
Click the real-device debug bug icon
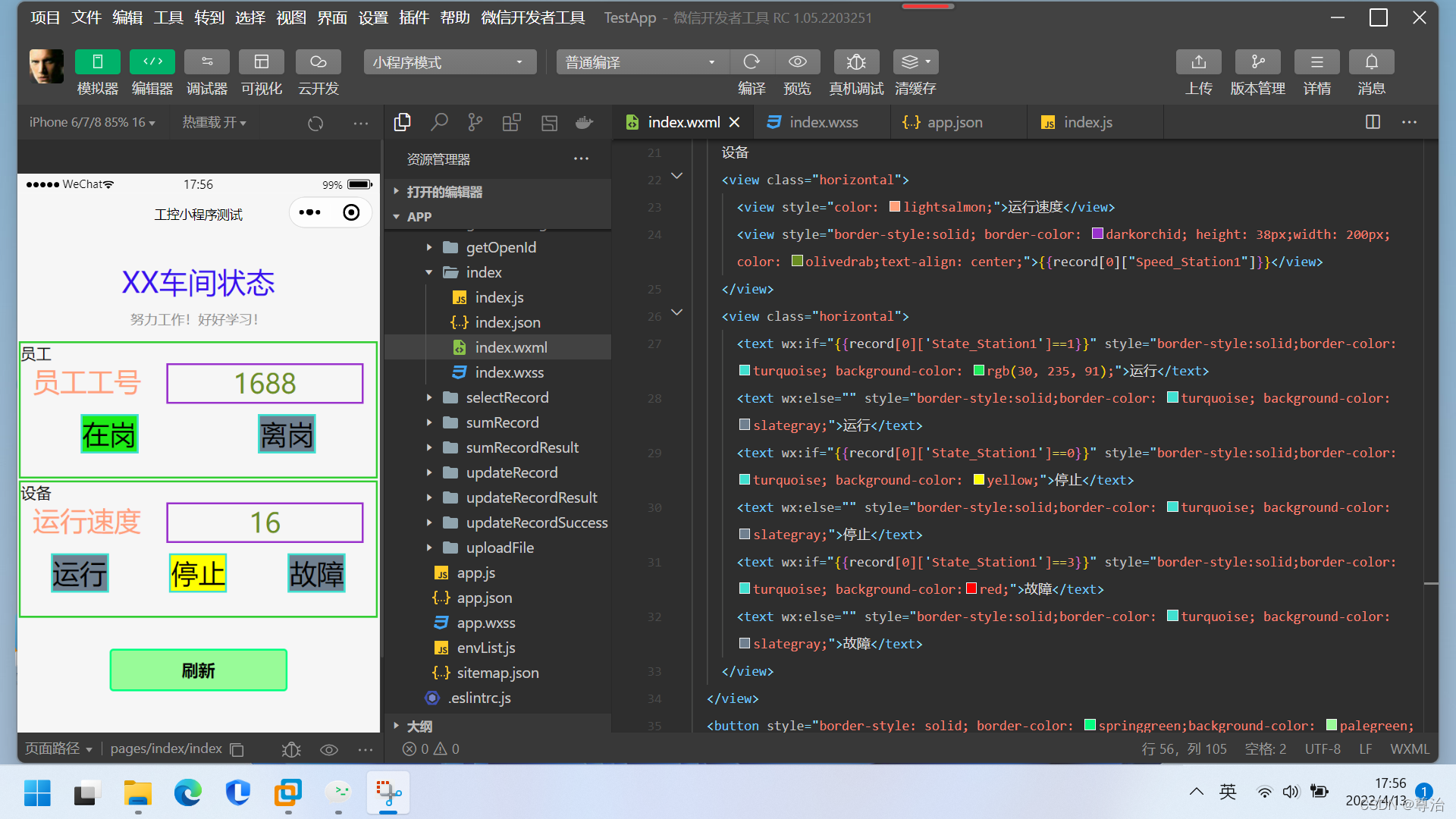[855, 62]
